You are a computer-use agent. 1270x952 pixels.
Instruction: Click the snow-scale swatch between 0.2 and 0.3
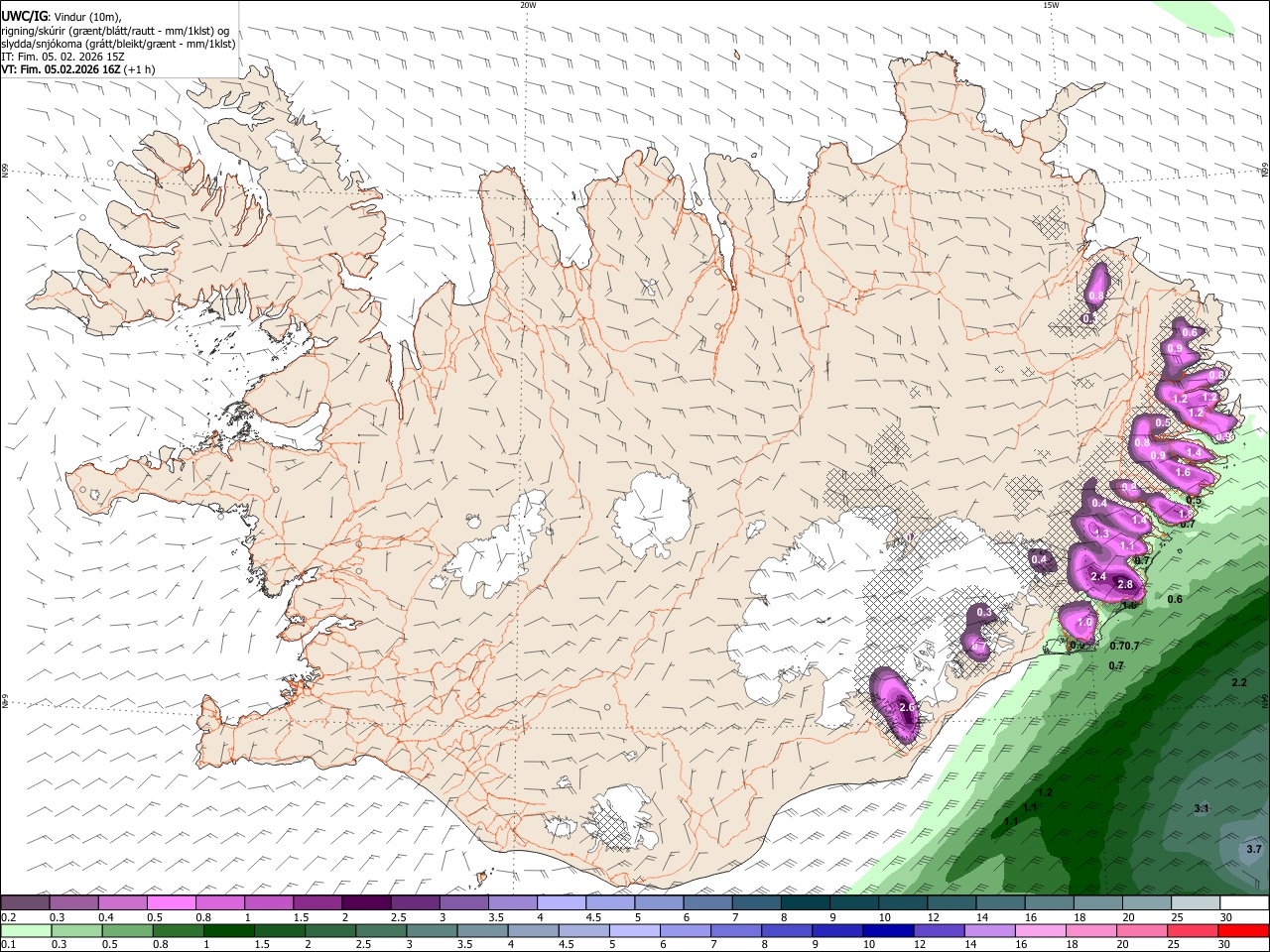coord(25,902)
